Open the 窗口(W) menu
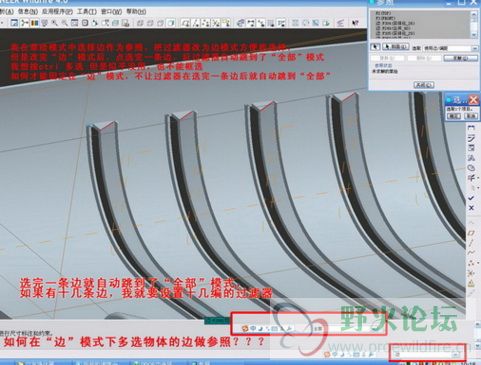Image resolution: width=481 pixels, height=365 pixels. (111, 12)
